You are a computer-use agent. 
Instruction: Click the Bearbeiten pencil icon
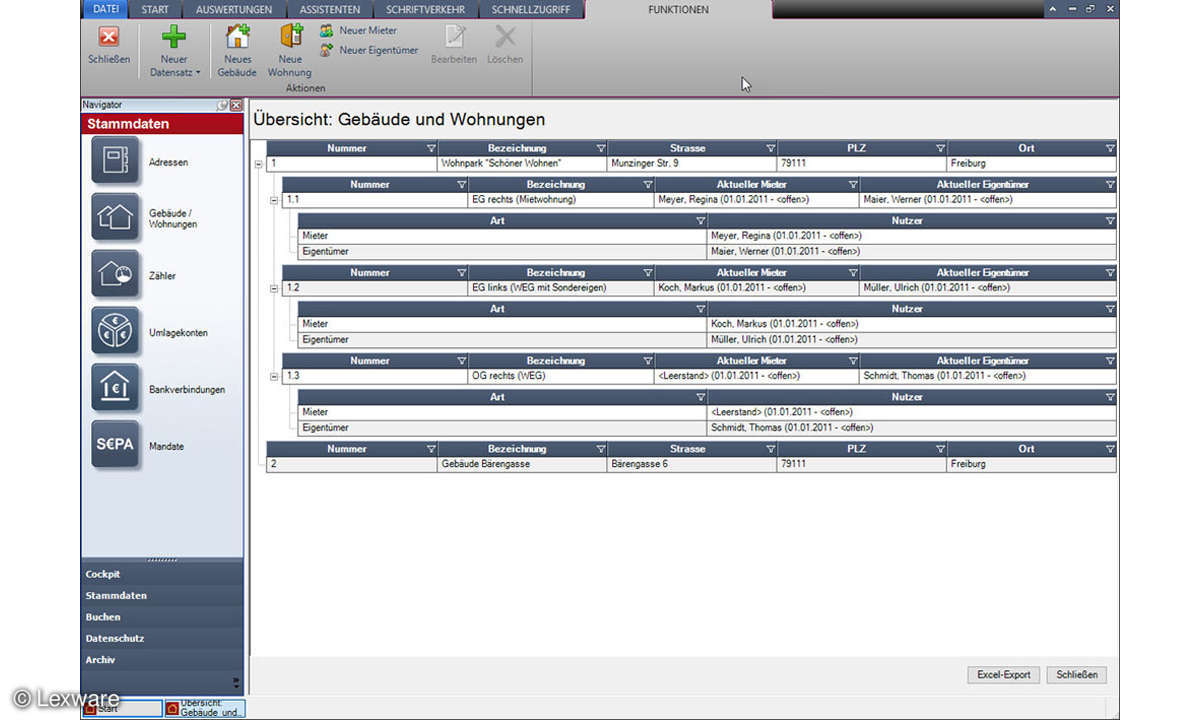tap(454, 37)
